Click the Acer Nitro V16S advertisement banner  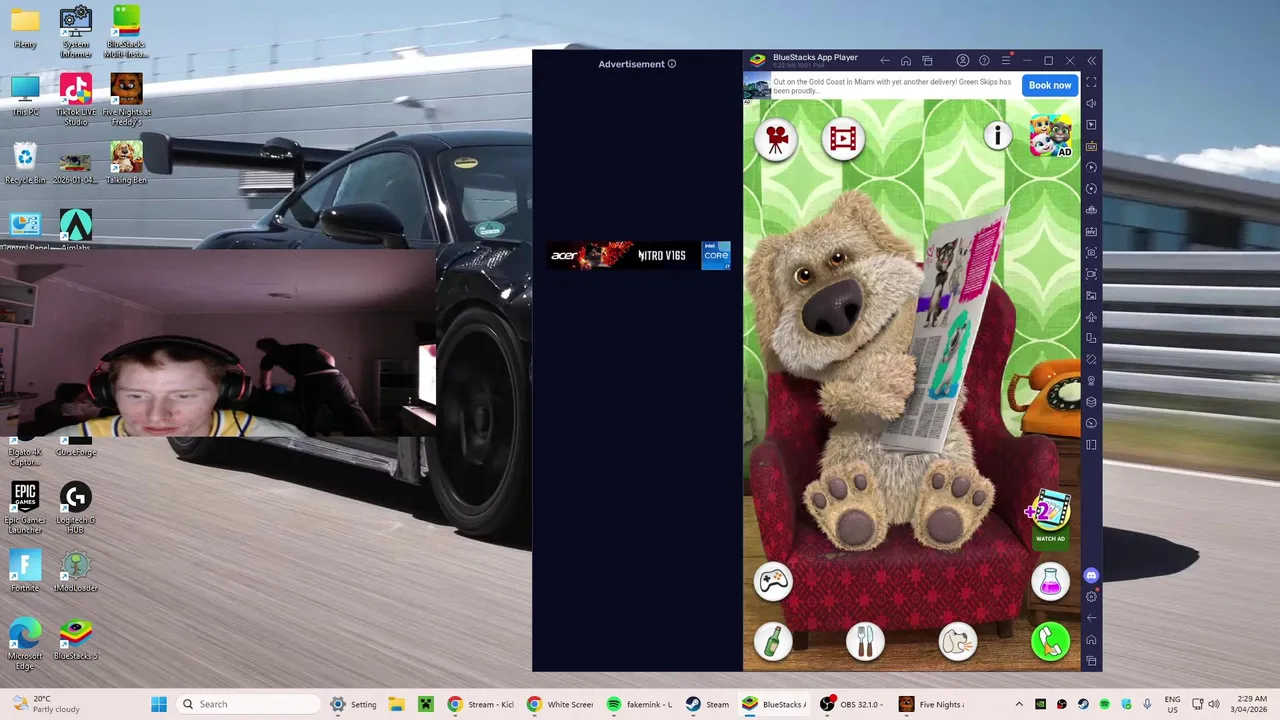tap(639, 255)
